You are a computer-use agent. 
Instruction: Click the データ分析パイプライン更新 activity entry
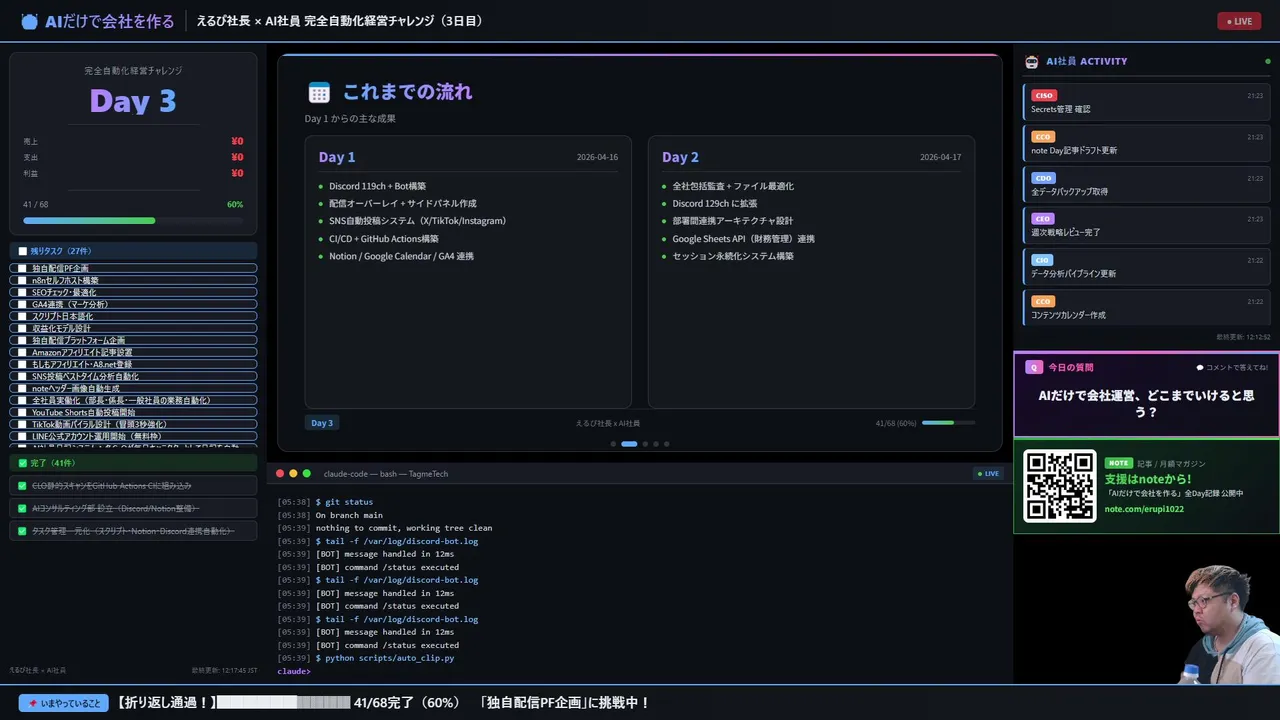point(1146,265)
